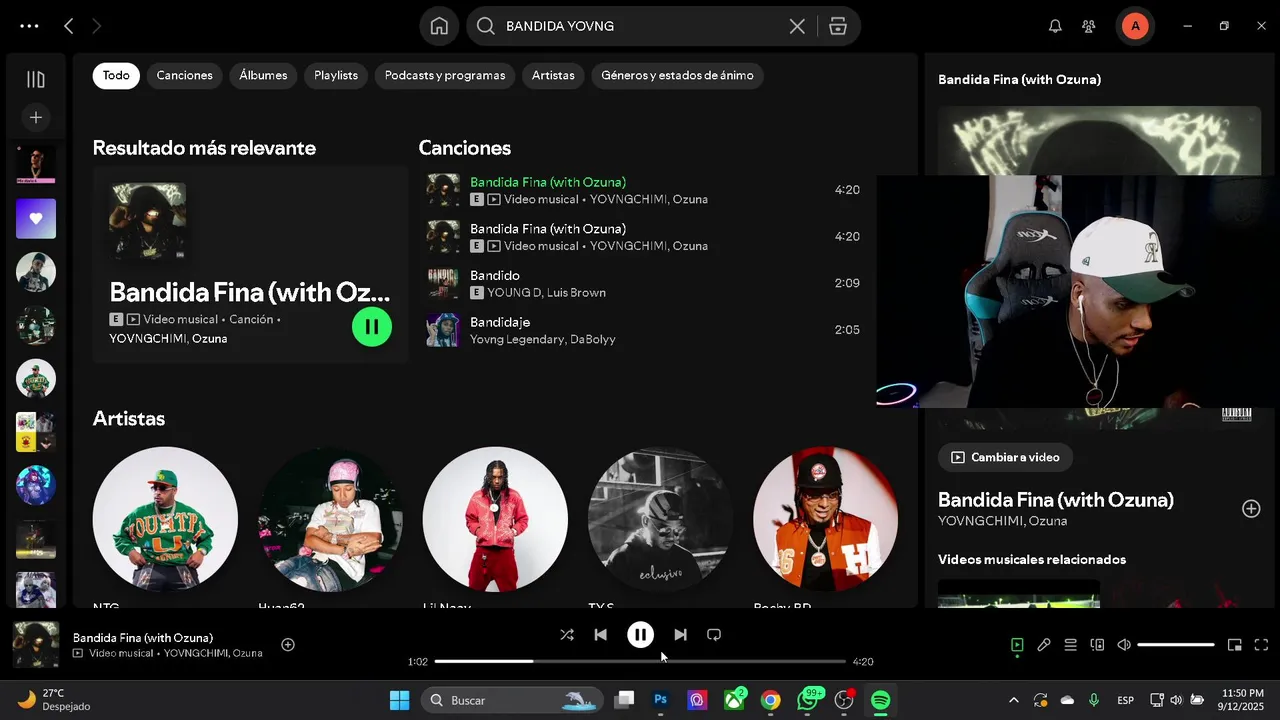Open the artist in orange 16 jacket
Screen dimensions: 1280x720
pyautogui.click(x=825, y=519)
